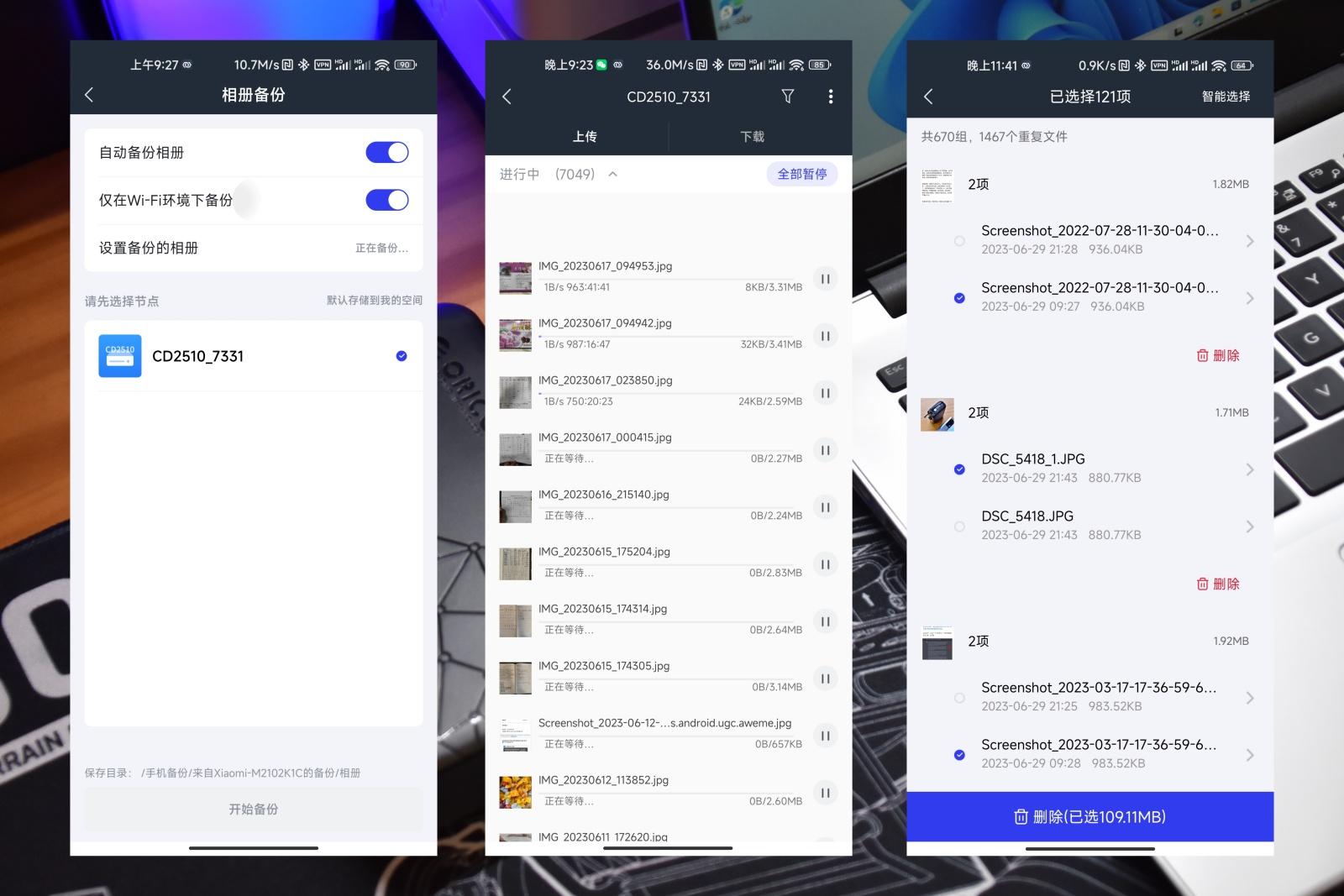This screenshot has width=1344, height=896.
Task: Go back from the 已选择121项 screen
Action: coord(928,97)
